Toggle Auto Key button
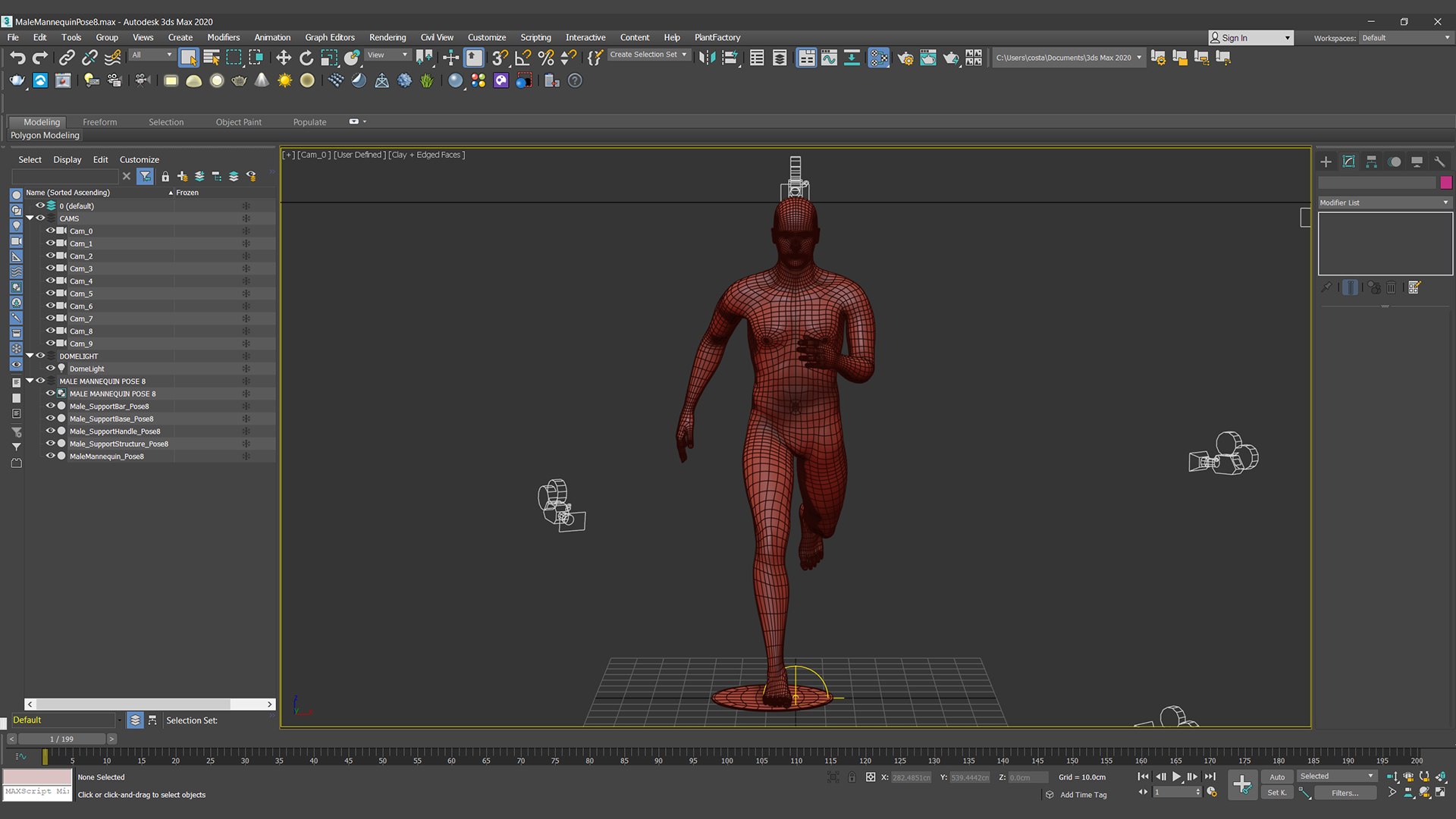 point(1277,777)
